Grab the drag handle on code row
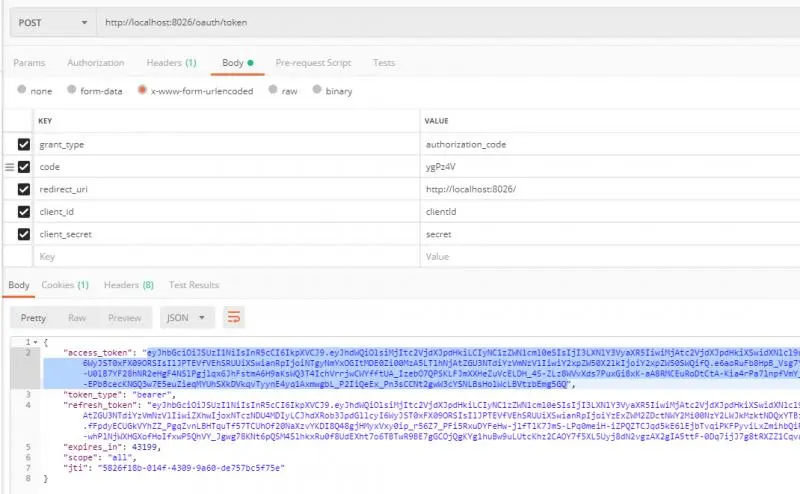The height and width of the screenshot is (494, 800). click(x=9, y=167)
